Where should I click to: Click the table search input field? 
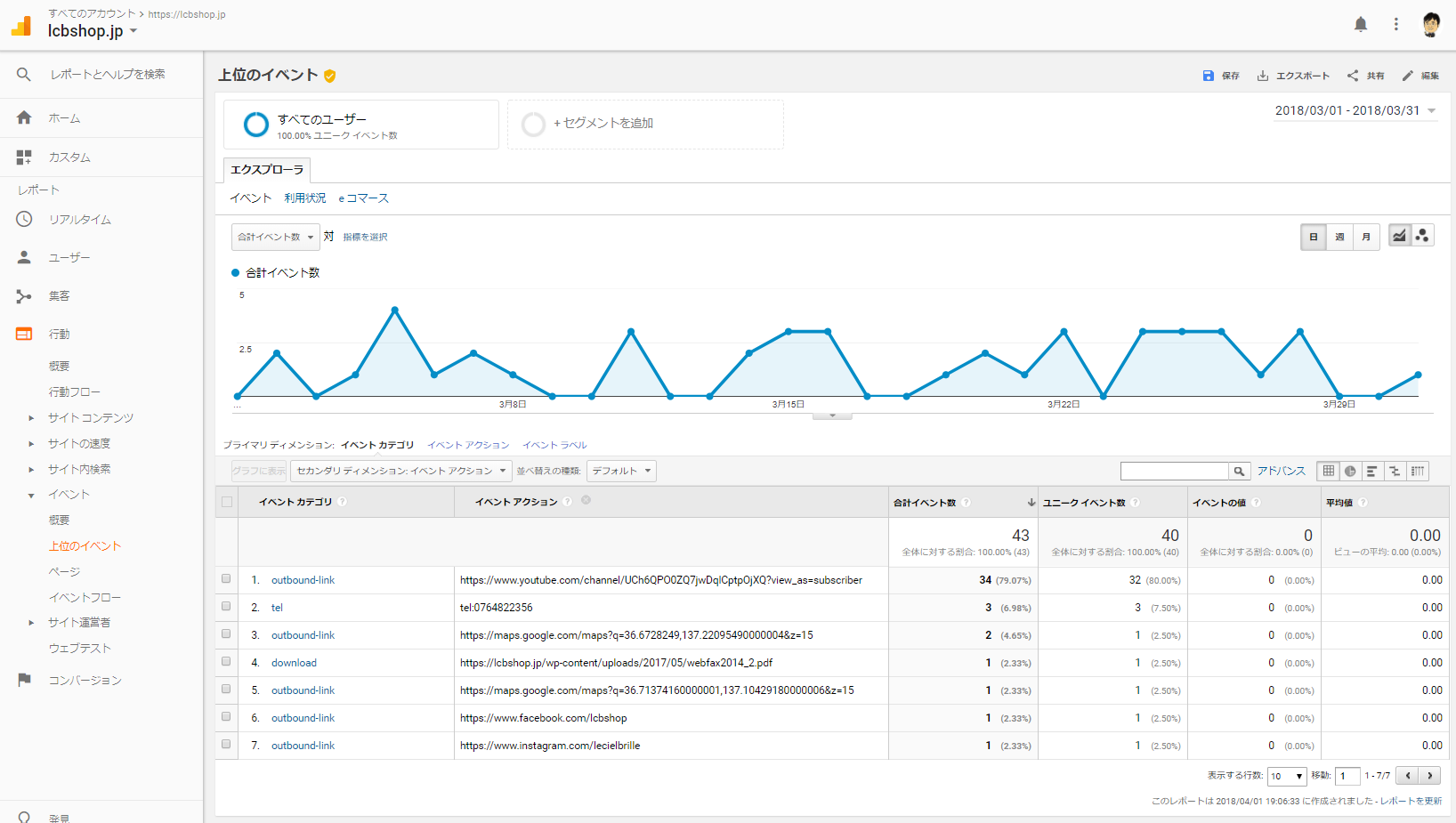tap(1175, 471)
